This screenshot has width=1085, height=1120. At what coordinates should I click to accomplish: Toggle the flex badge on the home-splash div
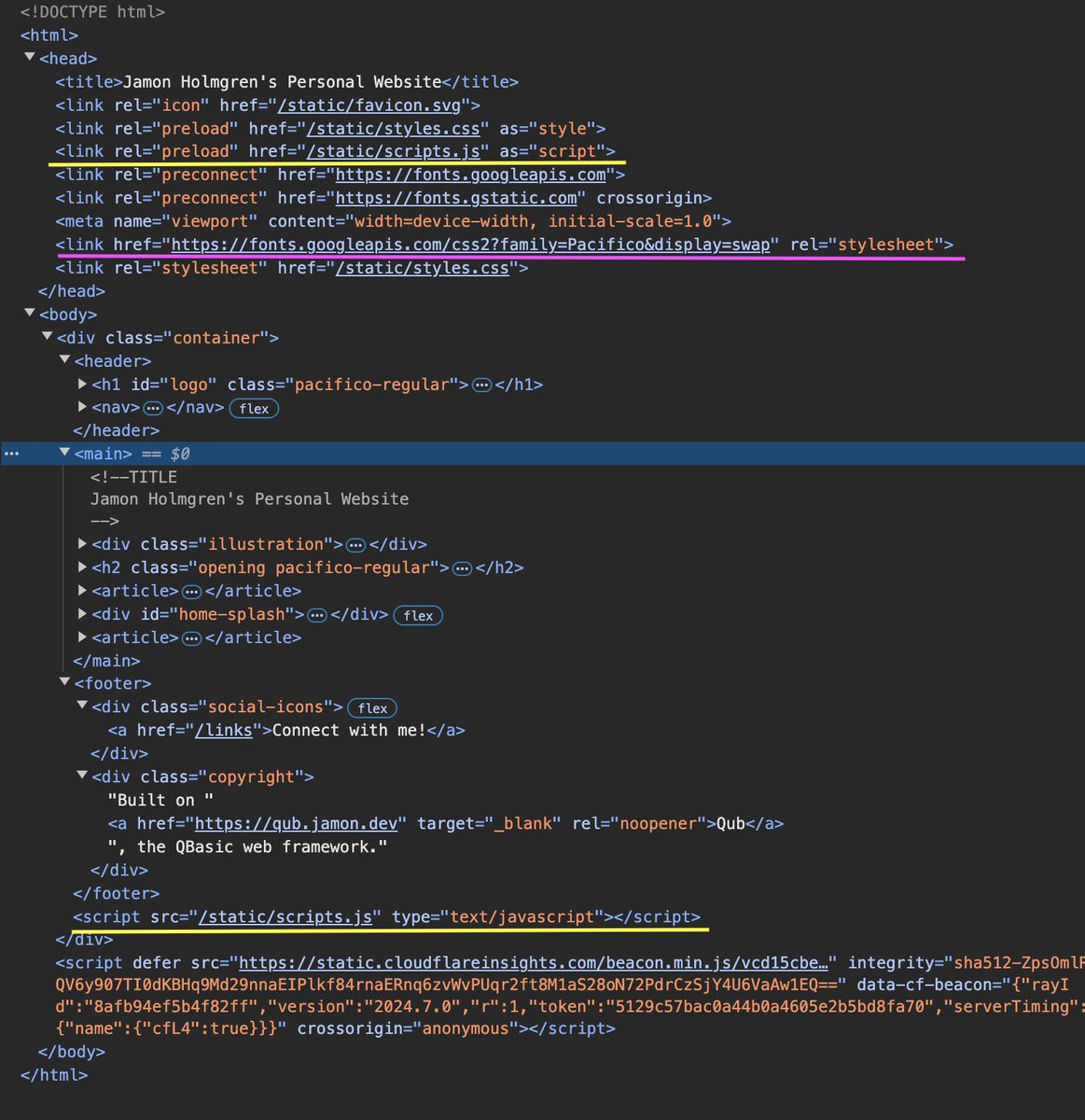pos(418,616)
